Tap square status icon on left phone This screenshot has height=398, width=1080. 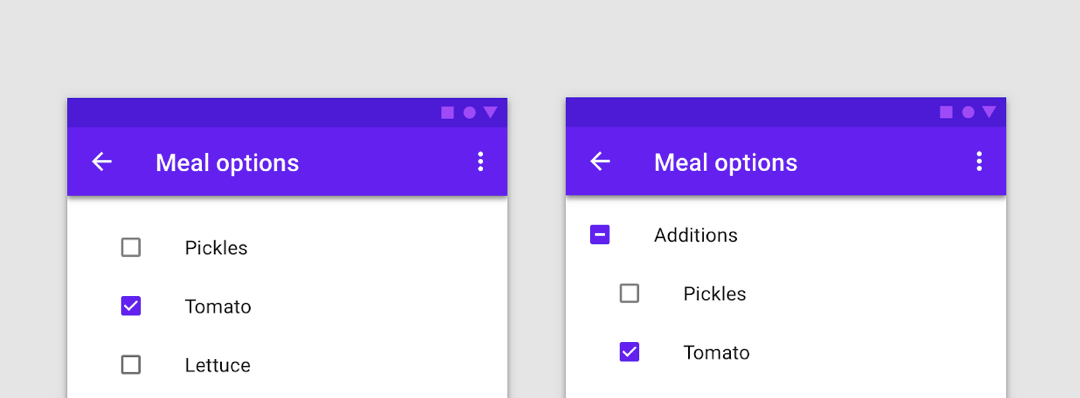tap(448, 112)
